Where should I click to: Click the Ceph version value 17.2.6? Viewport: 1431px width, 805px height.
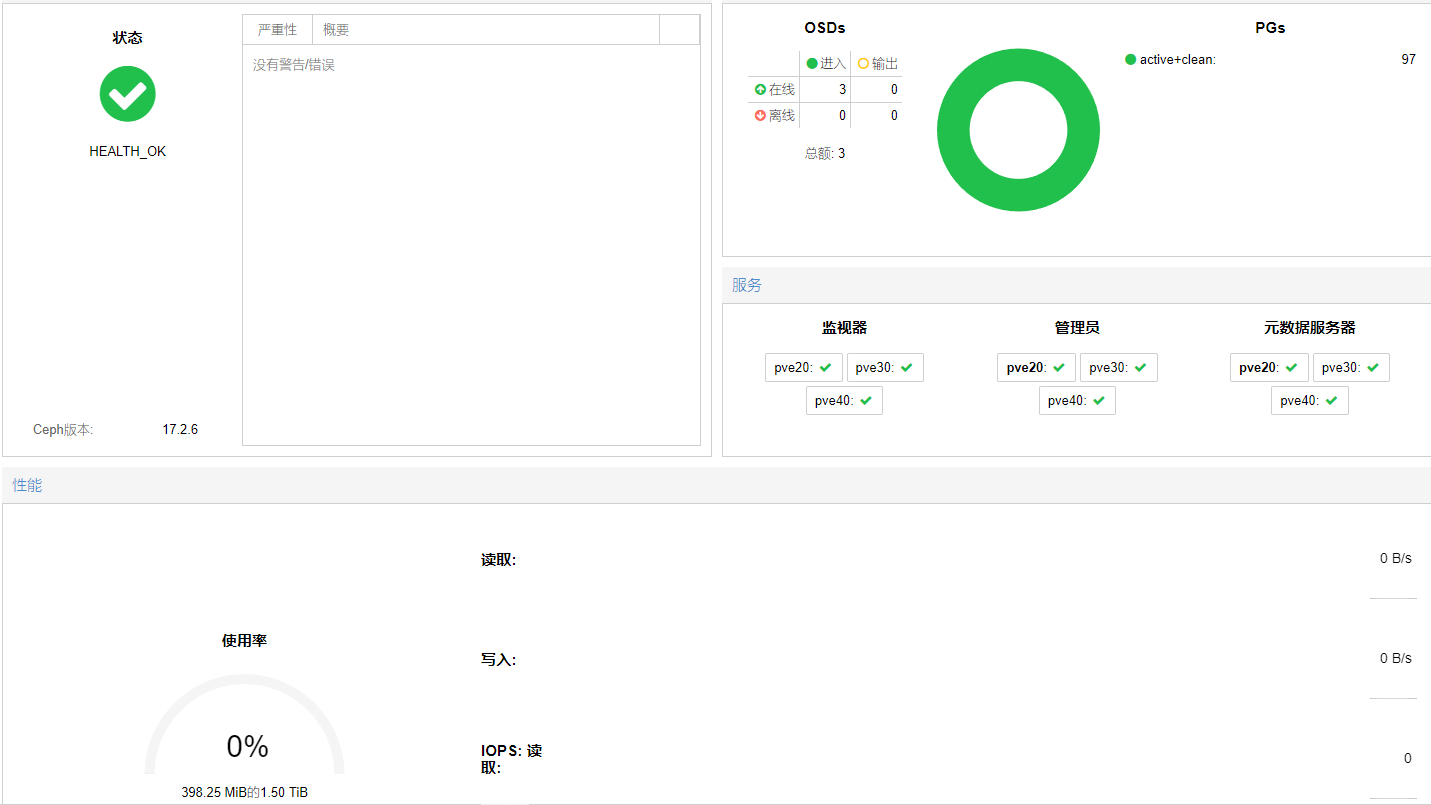180,430
